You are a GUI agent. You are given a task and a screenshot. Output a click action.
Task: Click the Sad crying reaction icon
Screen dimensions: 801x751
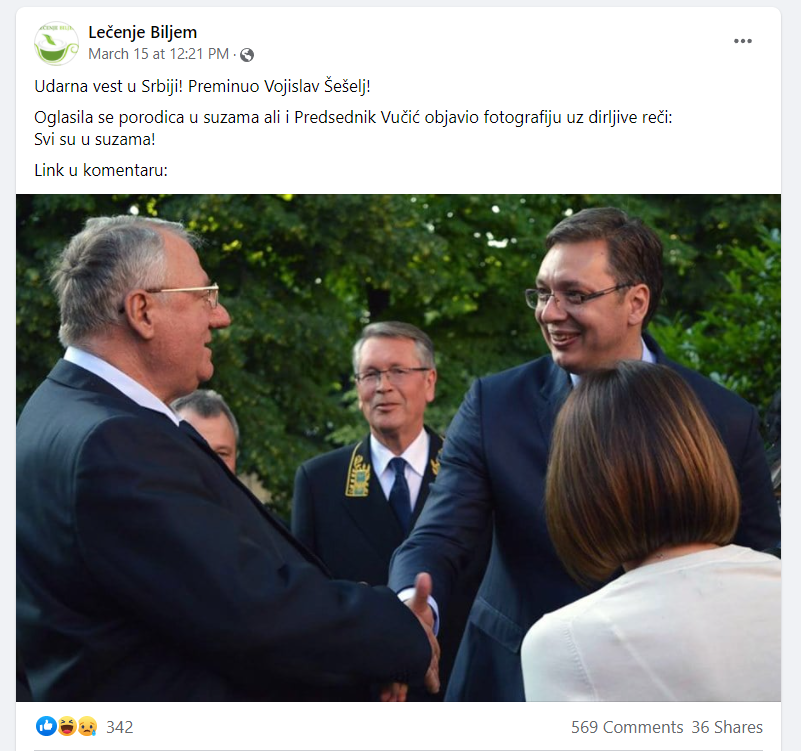87,726
